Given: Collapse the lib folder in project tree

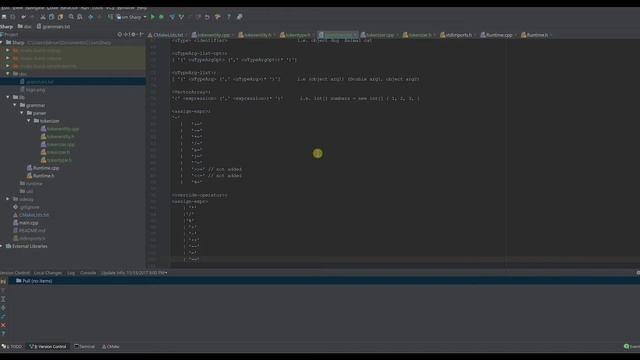Looking at the screenshot, I should 8,97.
